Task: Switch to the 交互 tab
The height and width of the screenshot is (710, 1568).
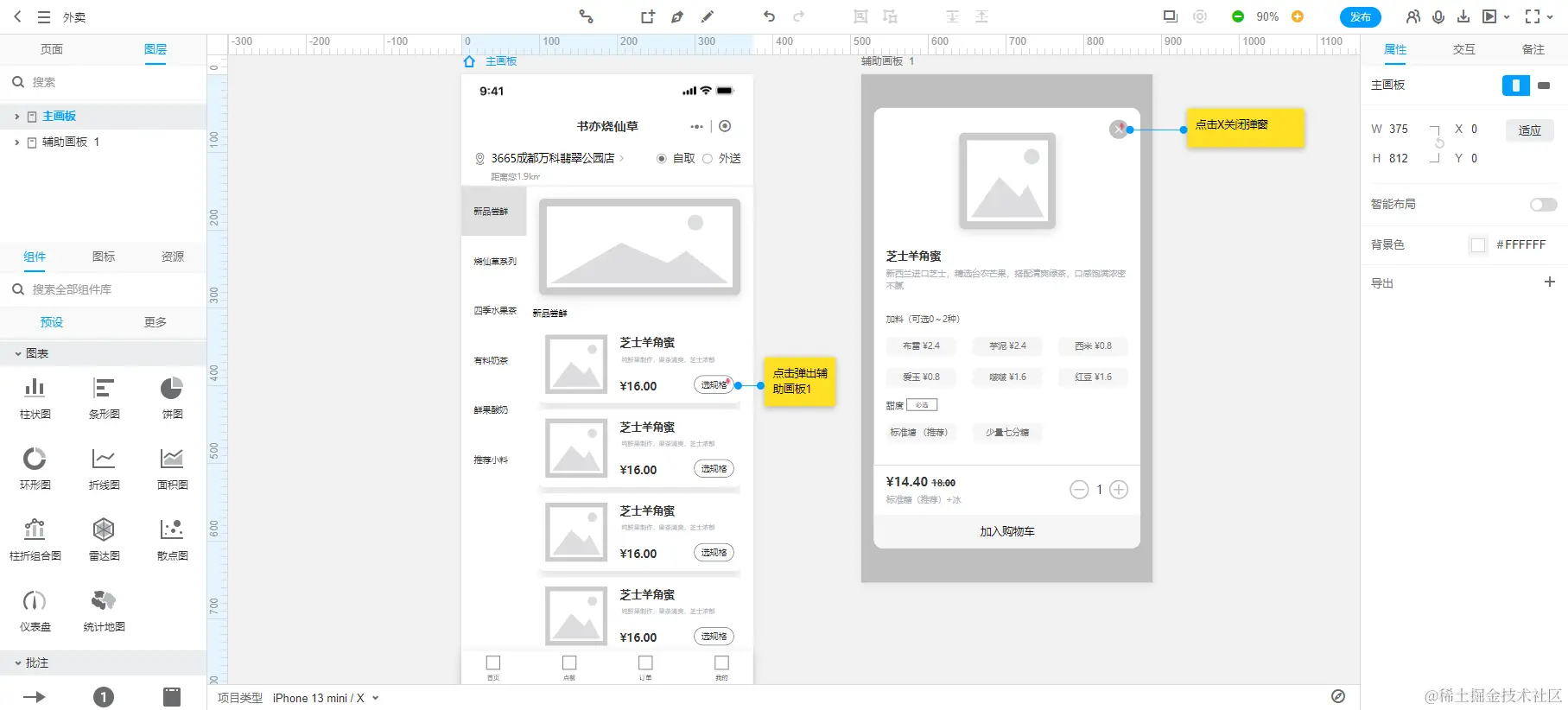Action: 1464,49
